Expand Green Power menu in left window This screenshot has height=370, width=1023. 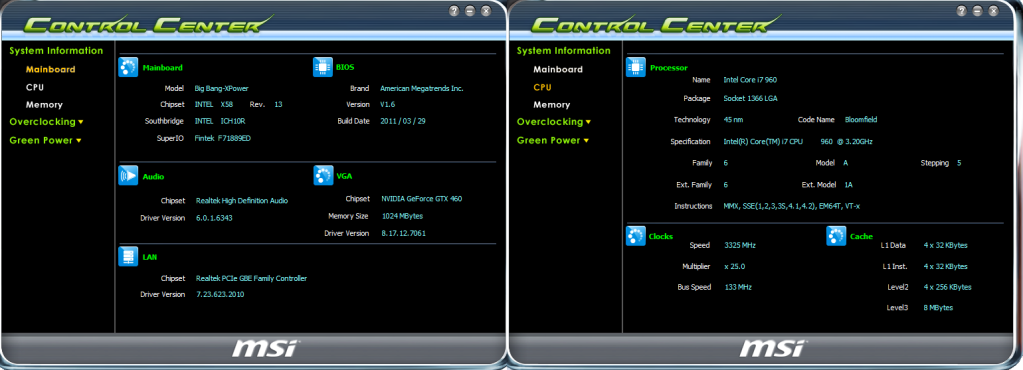(x=46, y=140)
